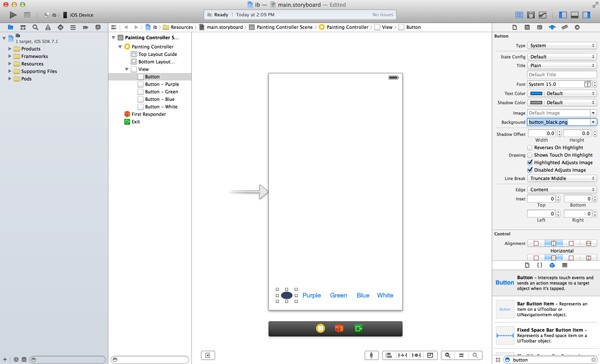Open the Background image dropdown arrow
This screenshot has width=600, height=364.
[593, 122]
